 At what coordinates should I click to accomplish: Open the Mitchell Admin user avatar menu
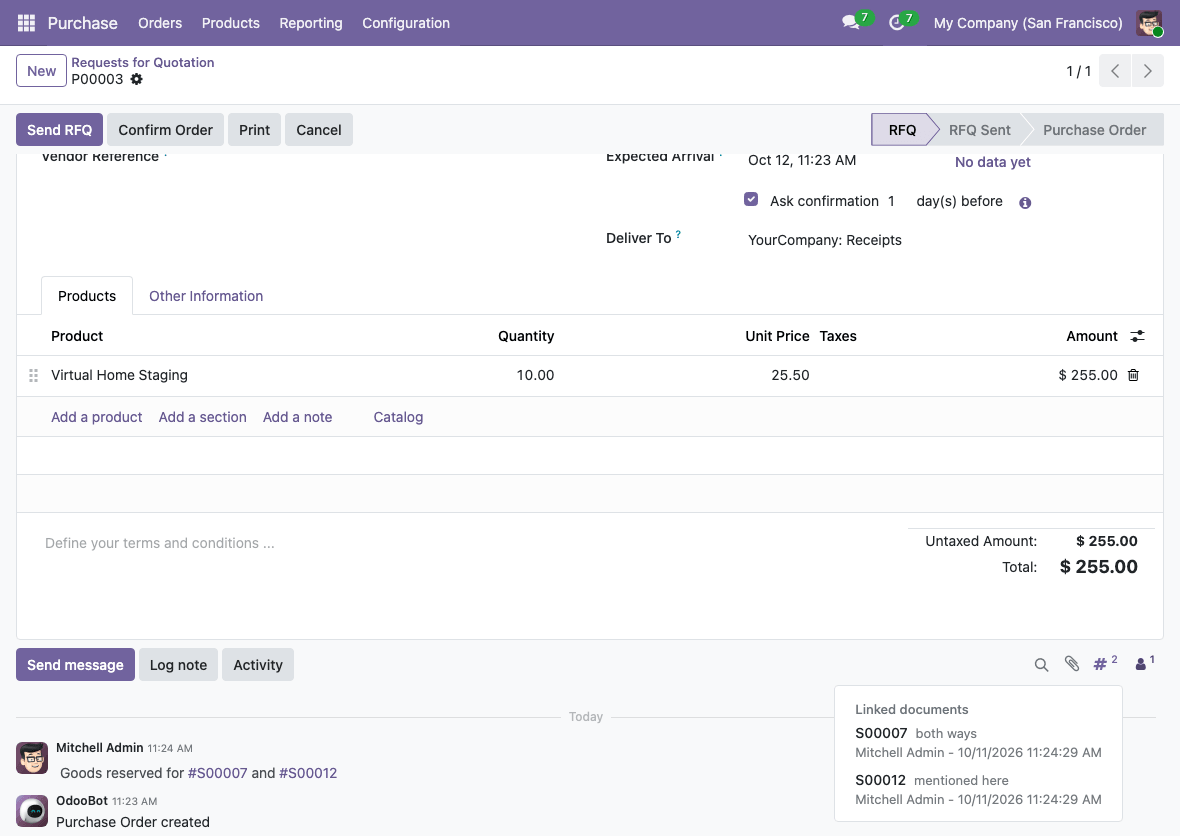click(x=1149, y=23)
